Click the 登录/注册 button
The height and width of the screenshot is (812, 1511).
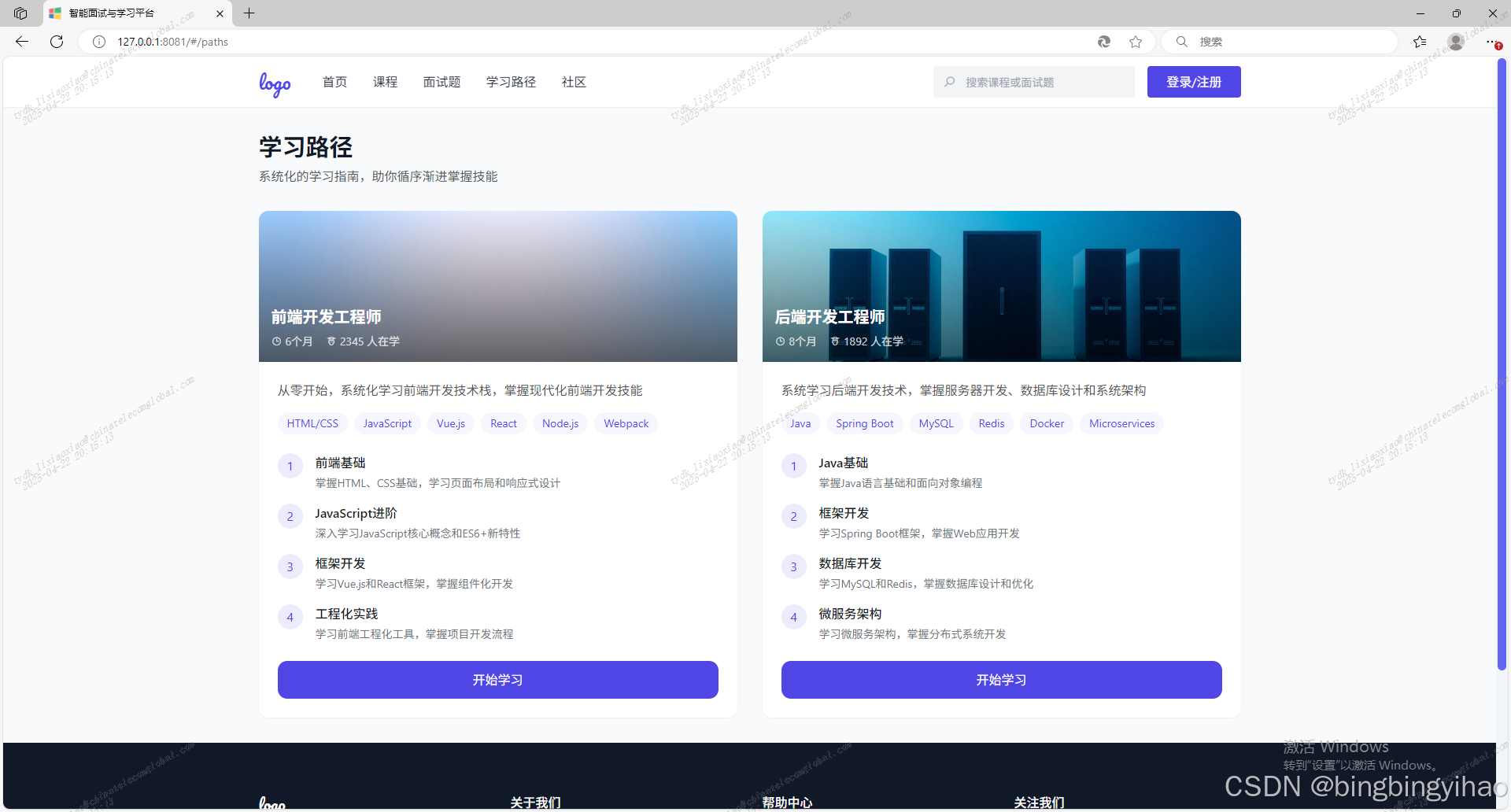(x=1194, y=82)
